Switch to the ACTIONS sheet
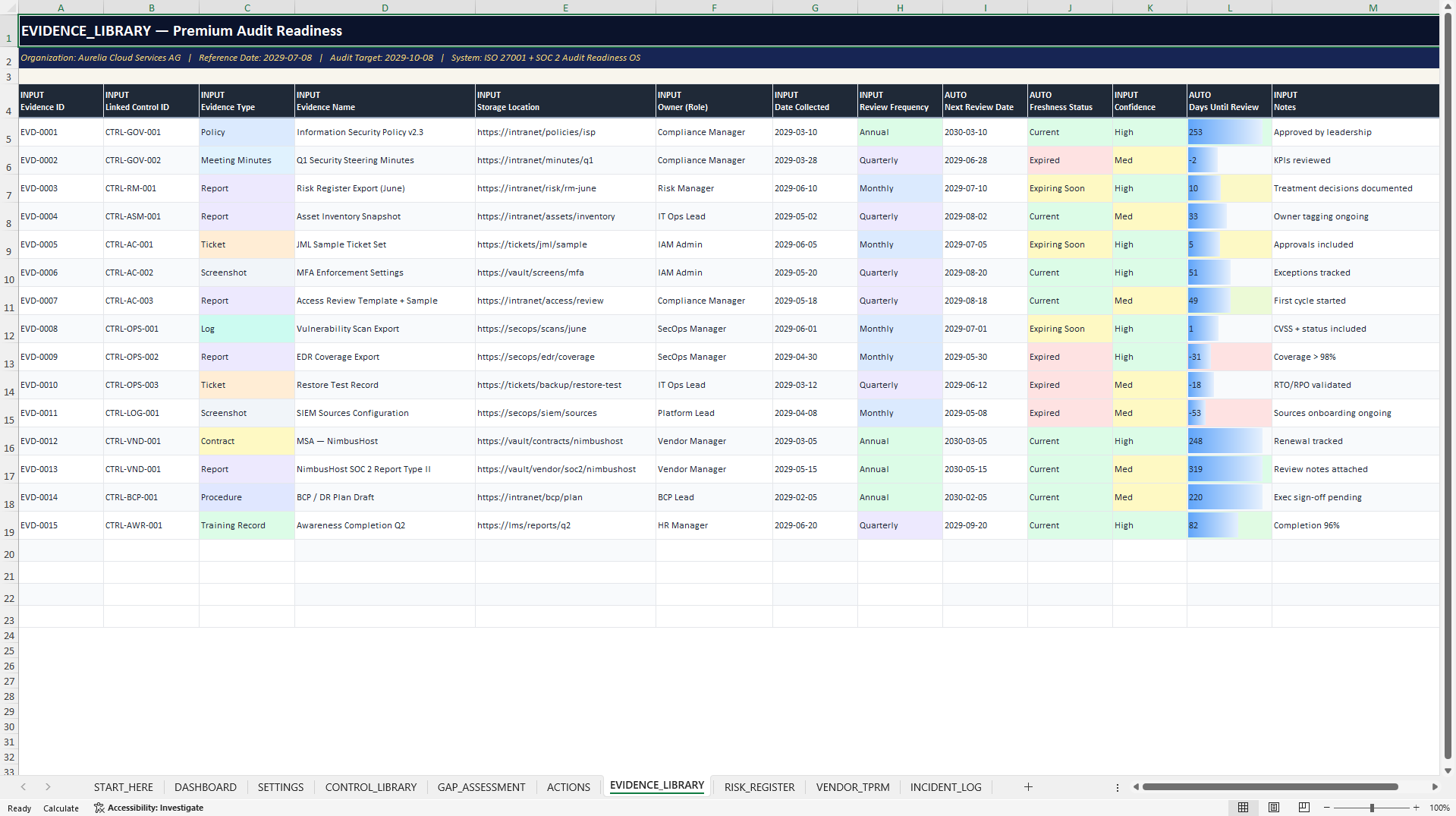 coord(568,787)
